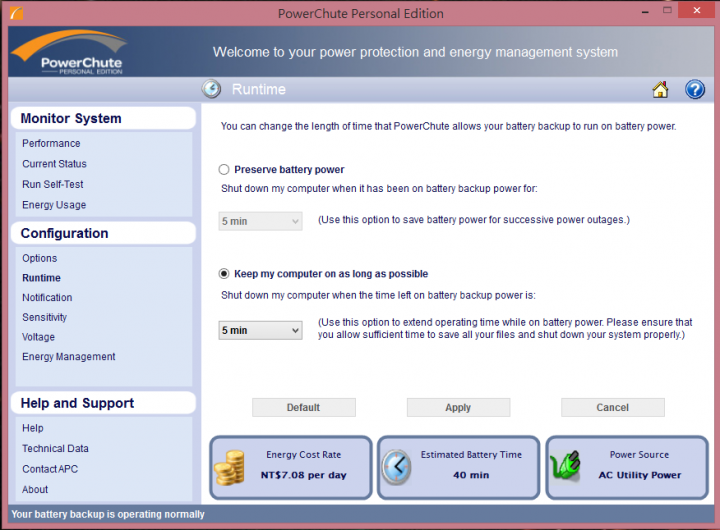Click AC Utility Power status text
Image resolution: width=720 pixels, height=530 pixels.
(640, 475)
